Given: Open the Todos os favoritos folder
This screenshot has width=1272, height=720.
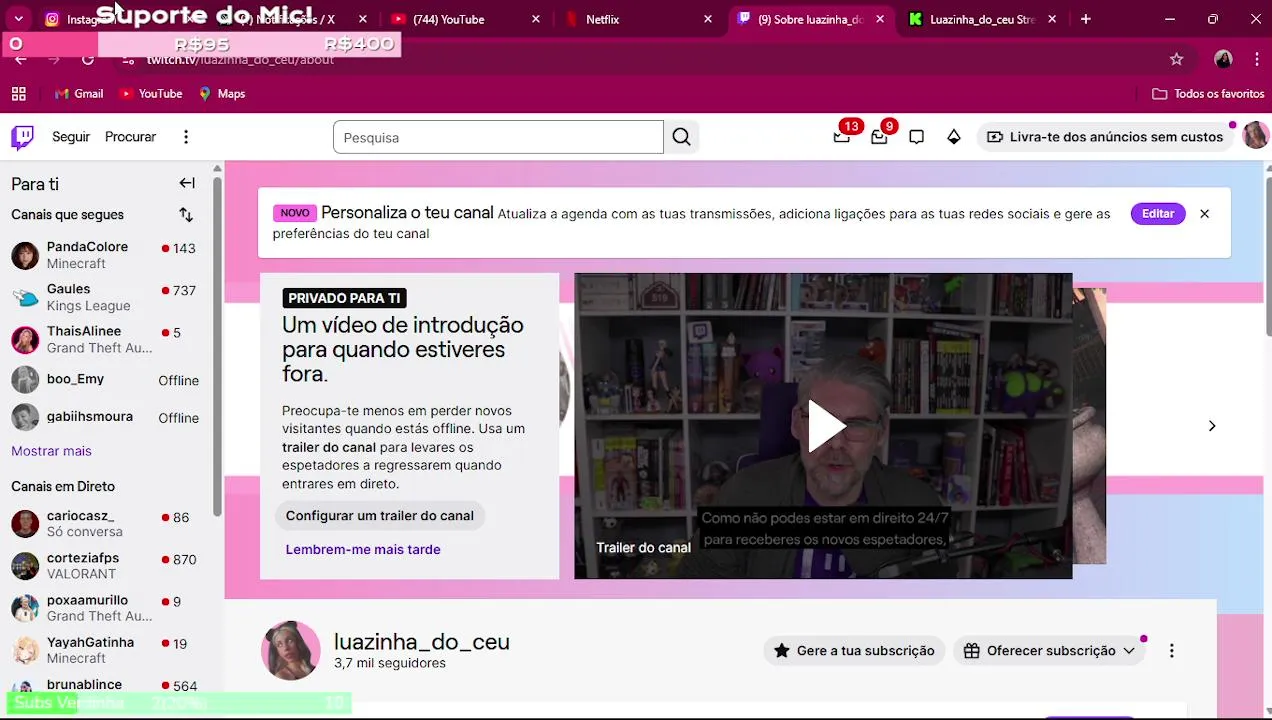Looking at the screenshot, I should pyautogui.click(x=1208, y=94).
